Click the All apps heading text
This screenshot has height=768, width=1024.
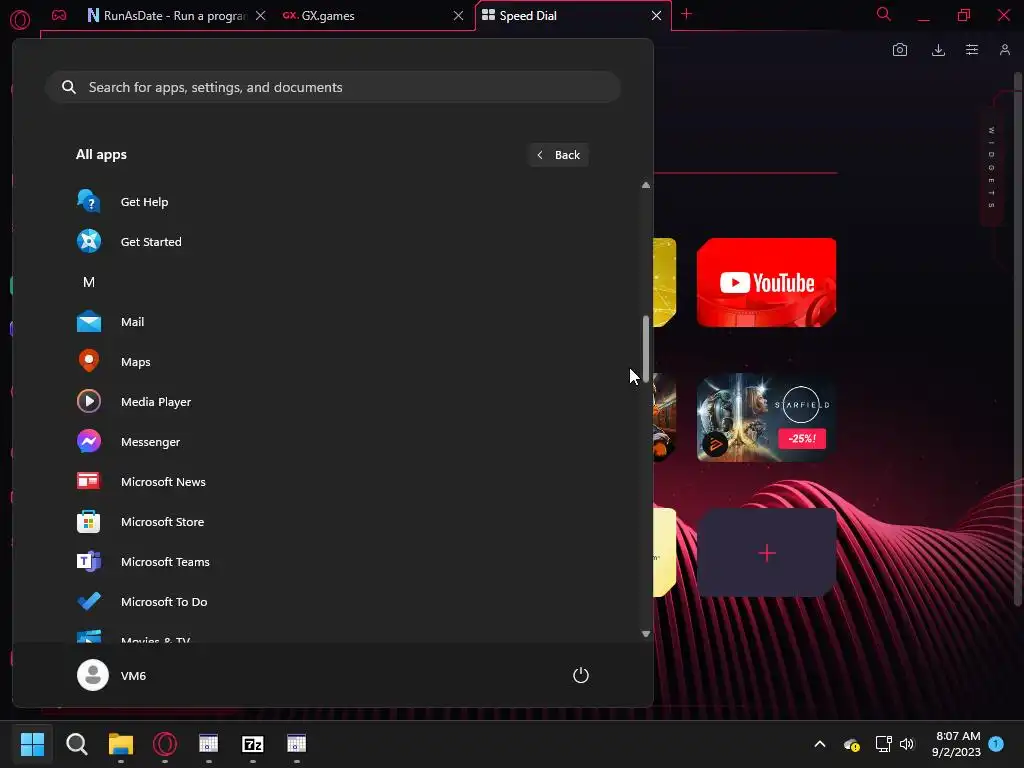(x=101, y=155)
